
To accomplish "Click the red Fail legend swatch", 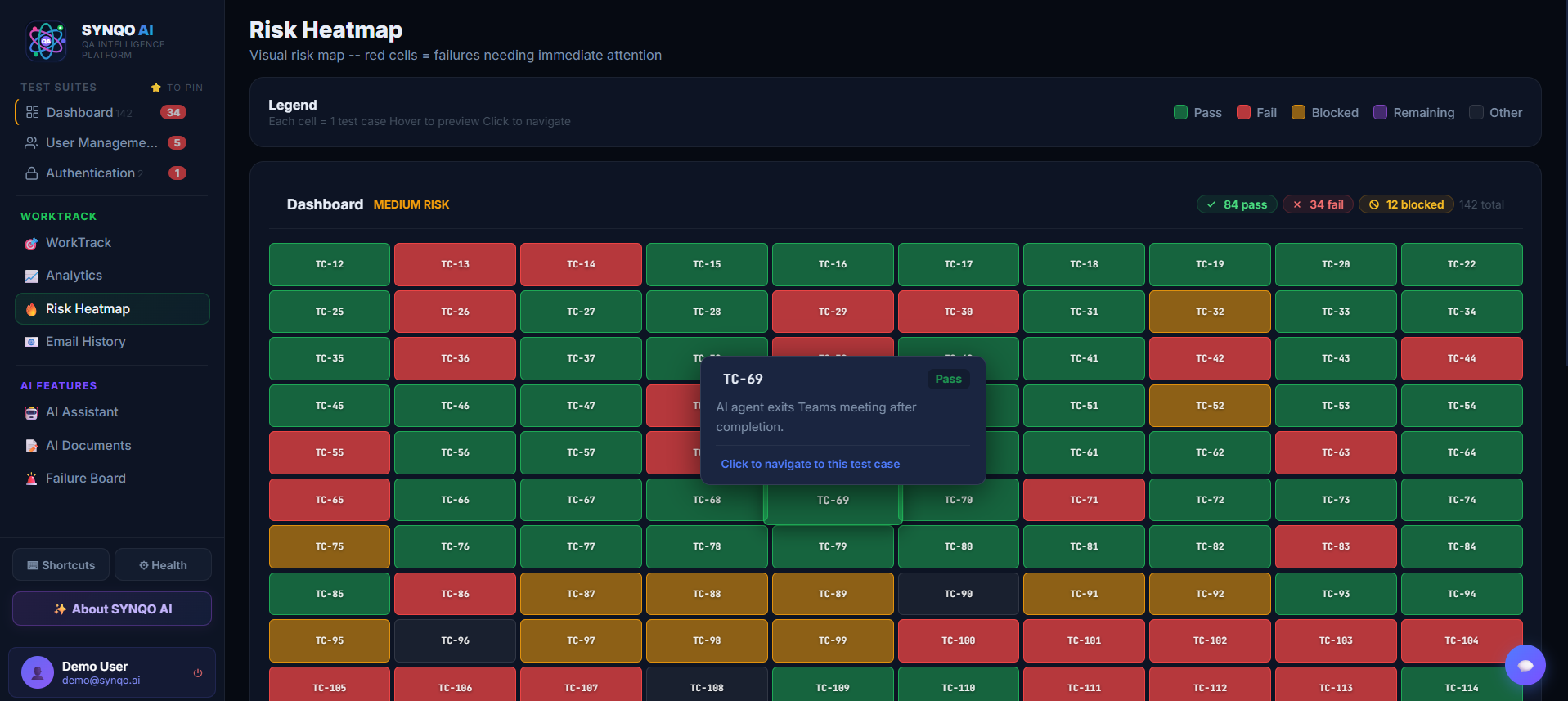I will 1243,112.
